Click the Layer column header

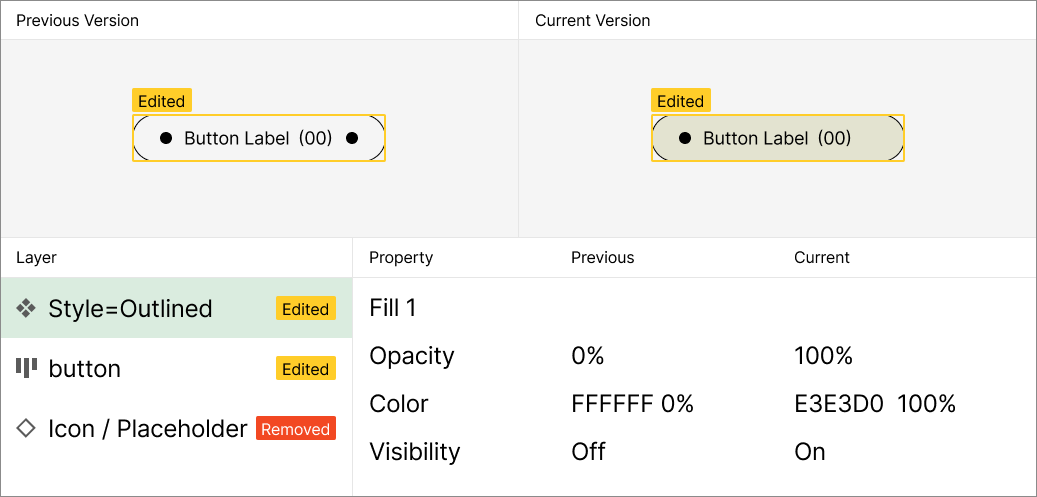pyautogui.click(x=37, y=258)
